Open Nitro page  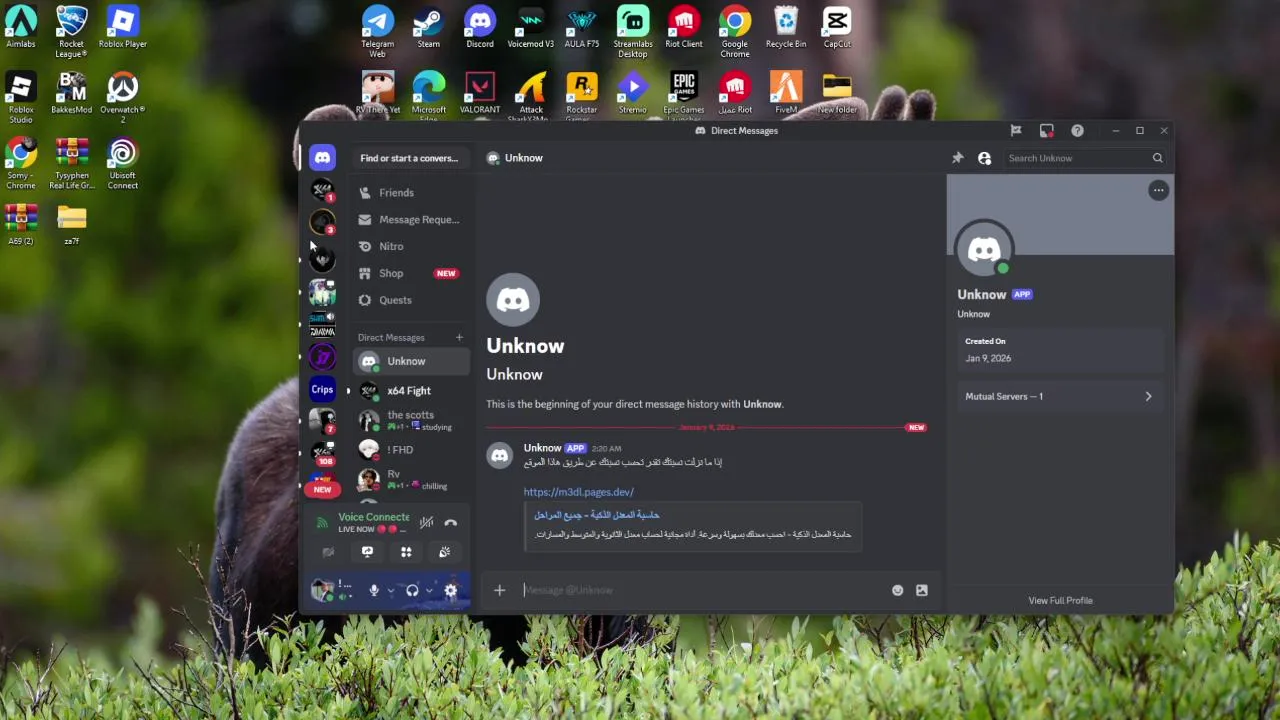point(411,246)
